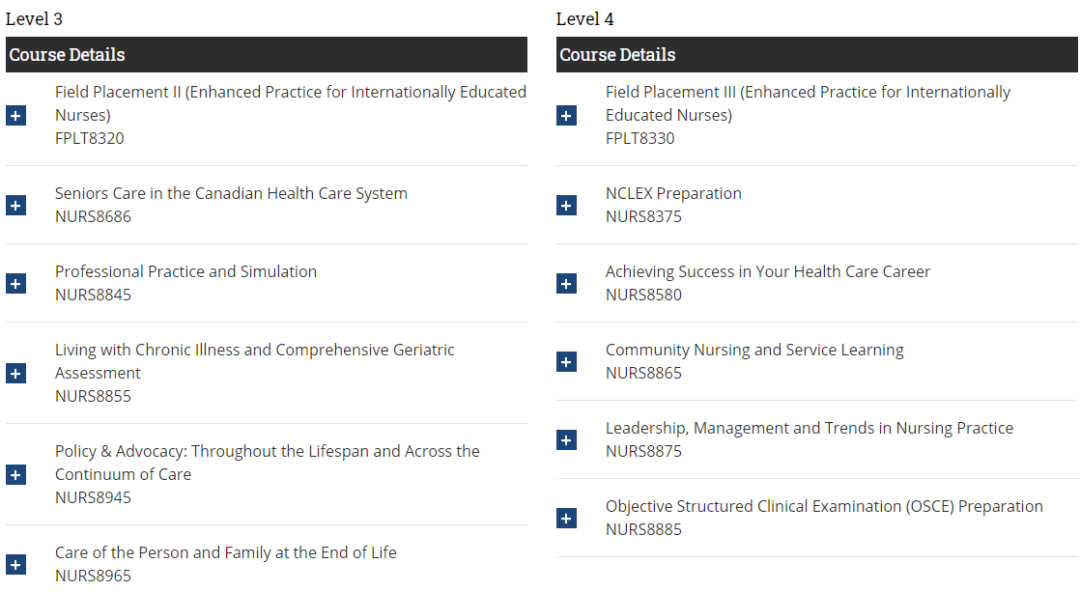Expand Care of the Person and Family course
This screenshot has height=592, width=1080.
pos(15,564)
